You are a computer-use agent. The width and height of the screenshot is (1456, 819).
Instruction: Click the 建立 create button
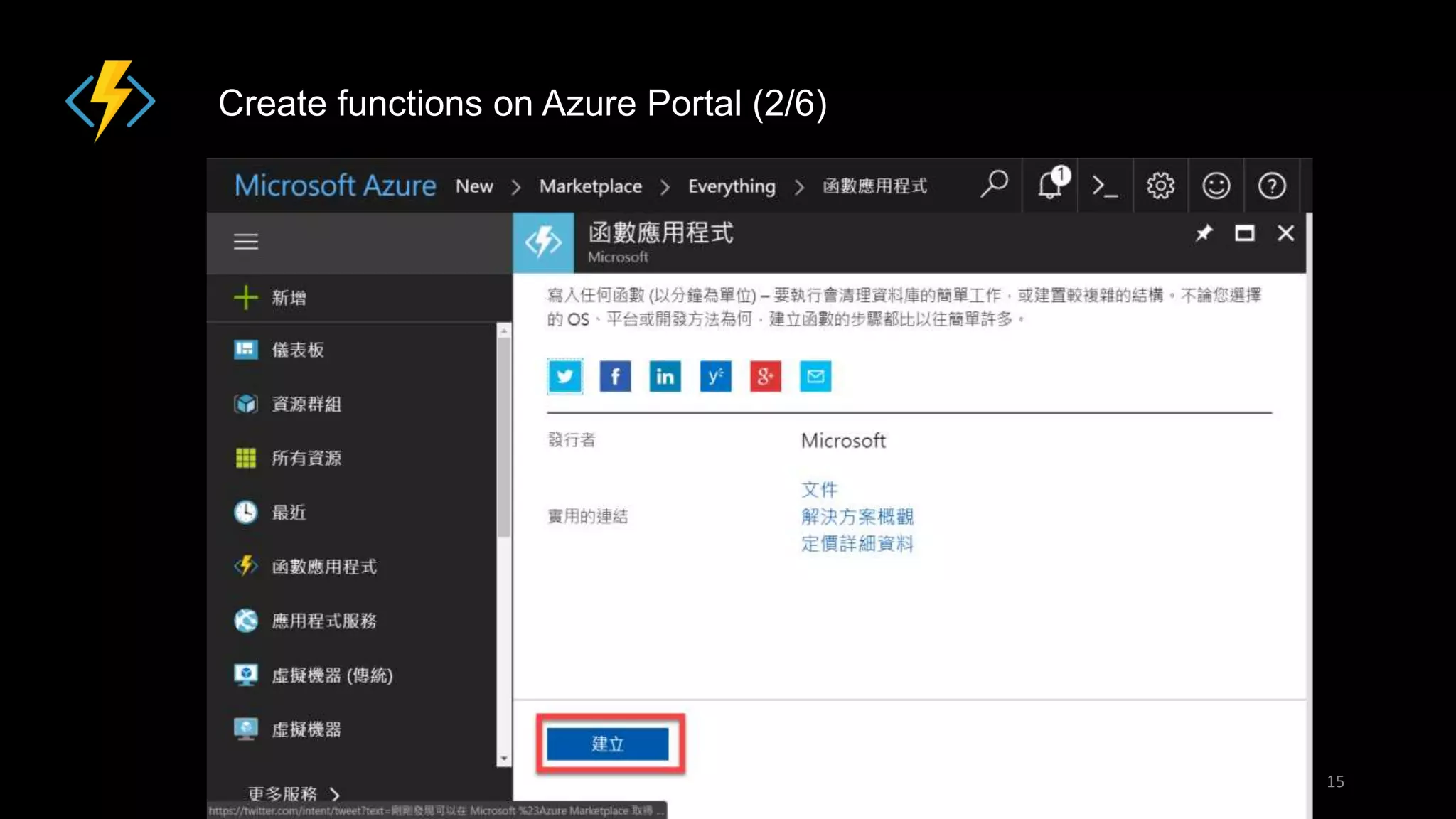[x=608, y=744]
